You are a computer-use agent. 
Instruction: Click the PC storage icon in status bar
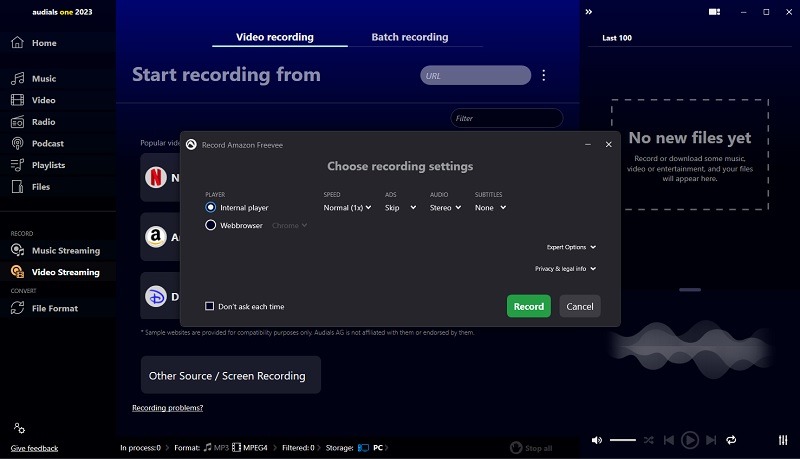[x=363, y=448]
